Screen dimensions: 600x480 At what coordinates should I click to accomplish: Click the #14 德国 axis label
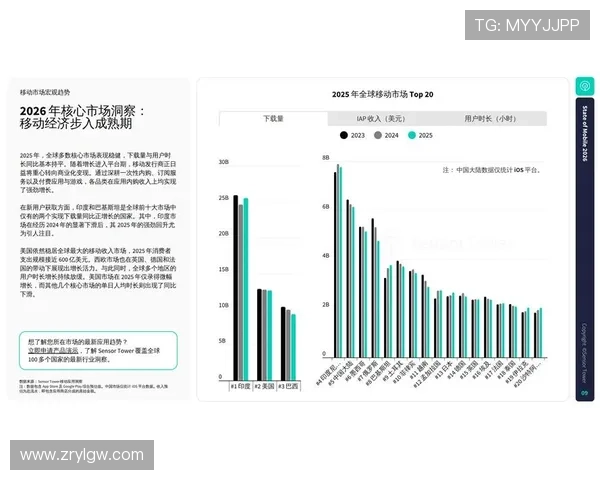pos(457,370)
